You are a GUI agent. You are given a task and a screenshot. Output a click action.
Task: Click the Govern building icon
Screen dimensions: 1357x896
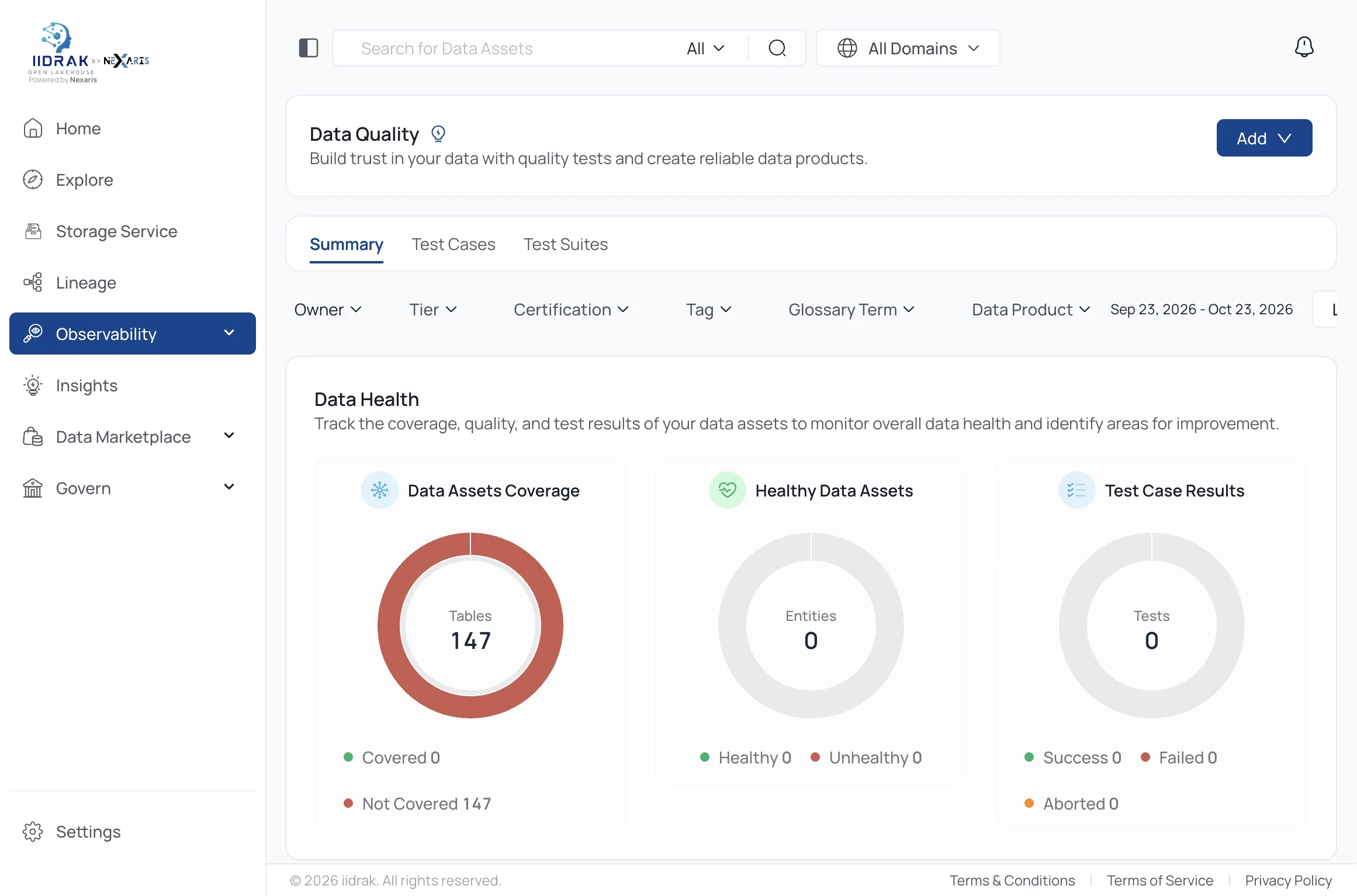pos(33,488)
